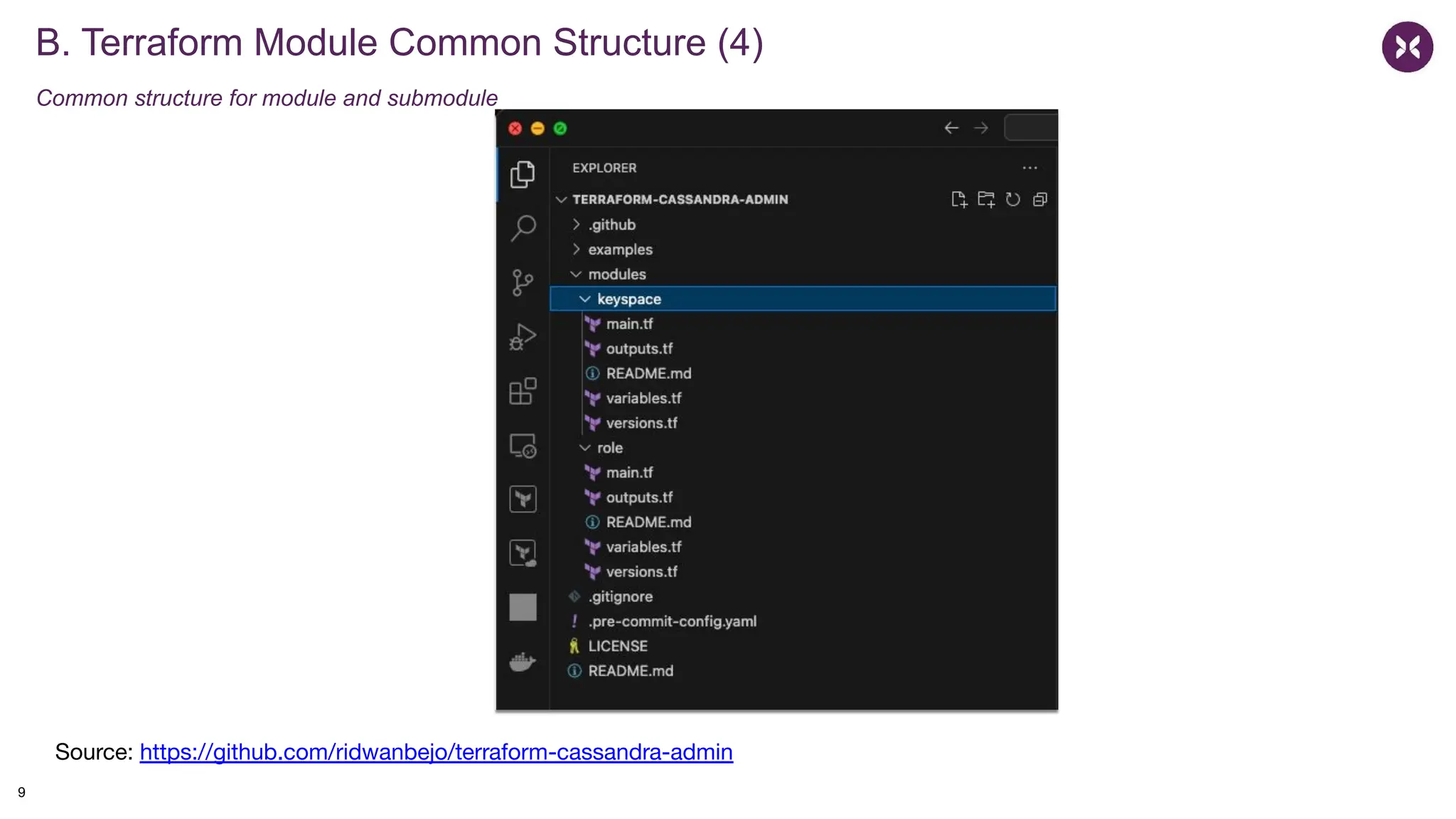Click New File icon in explorer header
The width and height of the screenshot is (1456, 819).
click(959, 200)
